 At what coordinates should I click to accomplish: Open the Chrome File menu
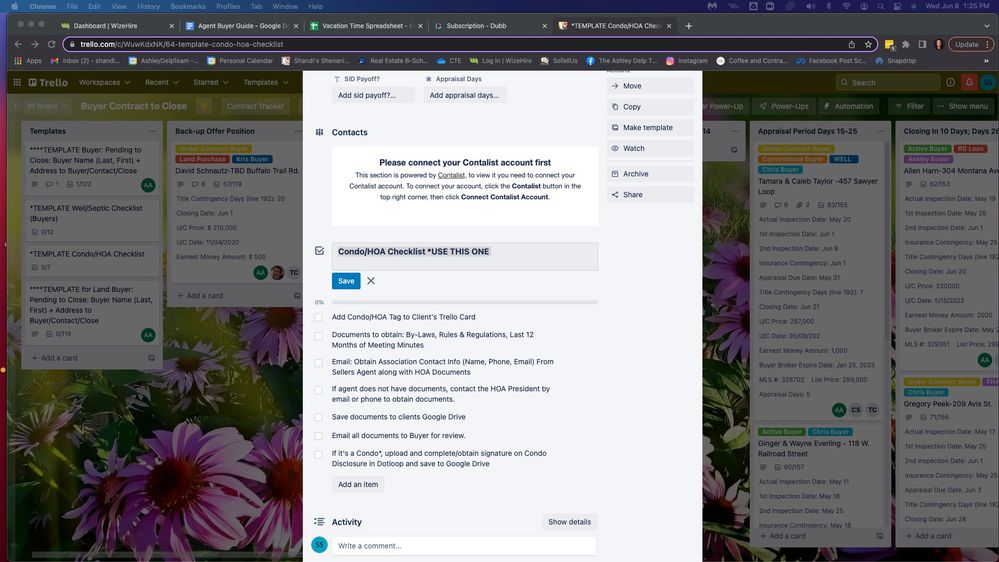(72, 6)
